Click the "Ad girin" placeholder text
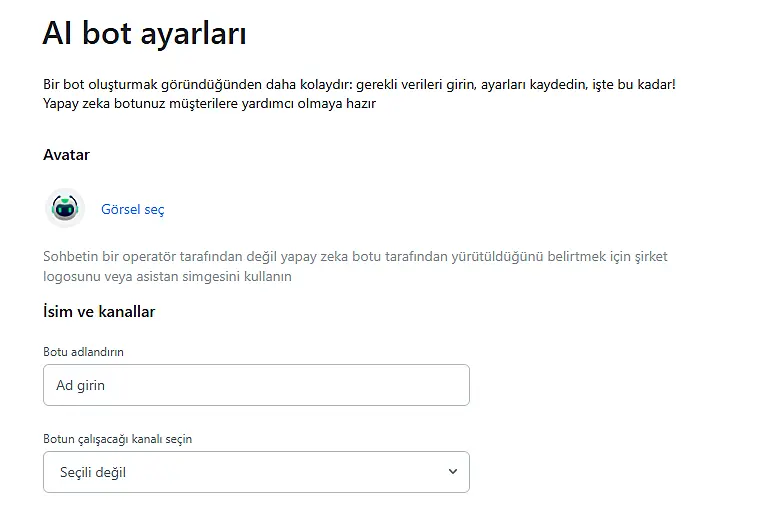774x525 pixels. 80,385
